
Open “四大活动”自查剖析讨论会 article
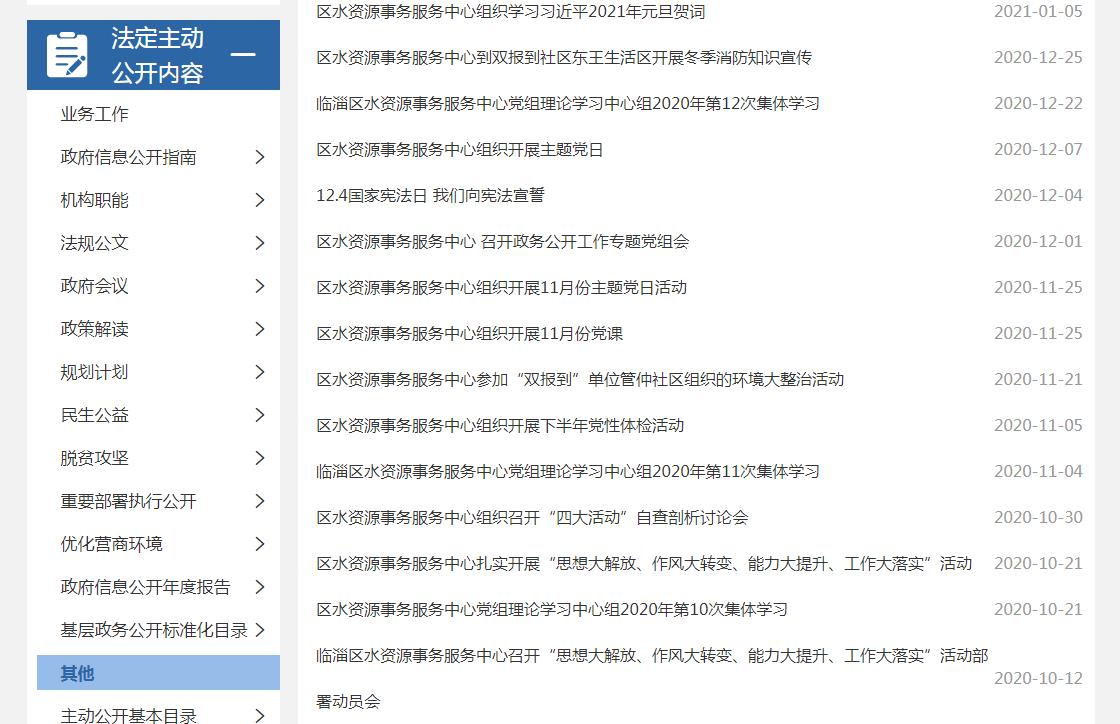532,517
